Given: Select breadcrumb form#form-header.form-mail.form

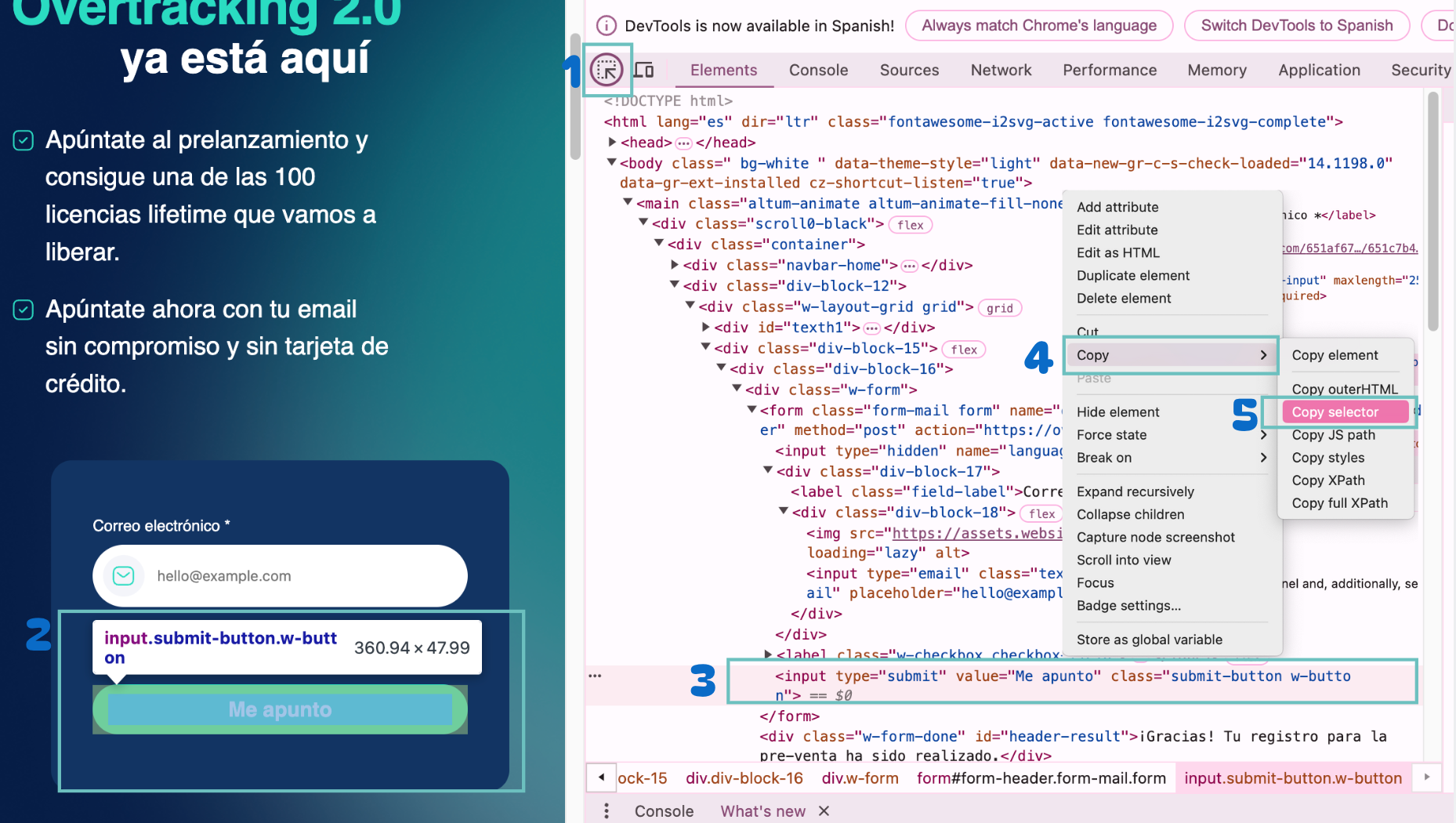Looking at the screenshot, I should coord(1041,778).
